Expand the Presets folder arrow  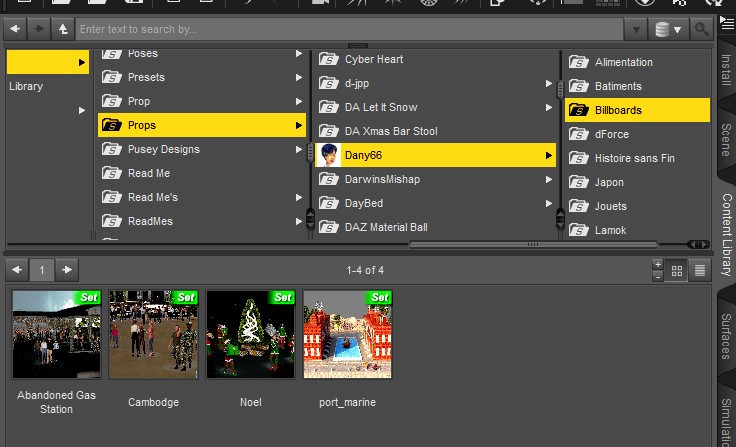[299, 77]
